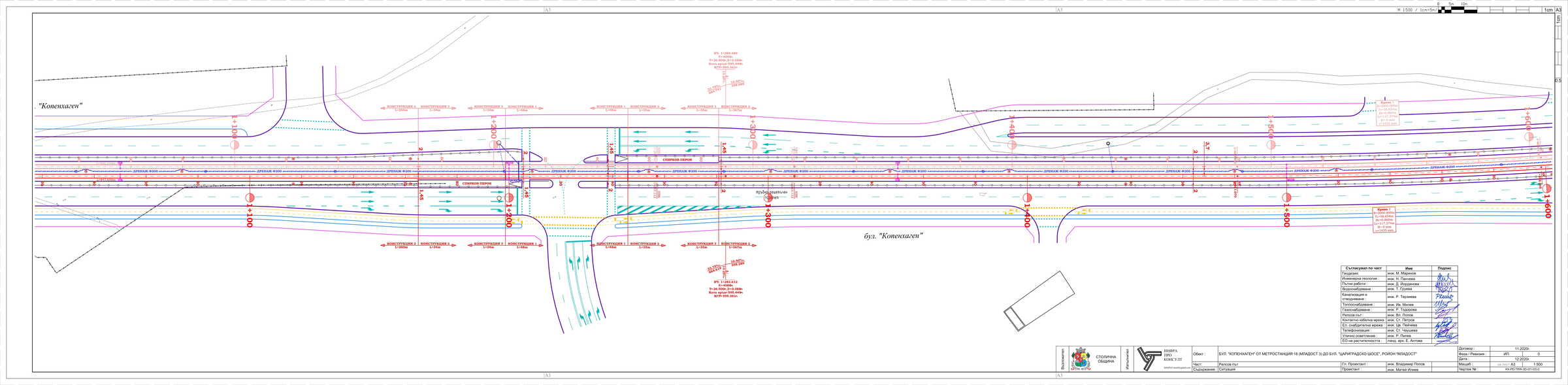Click the '1:500' scale value in title block
Image resolution: width=1568 pixels, height=385 pixels.
(x=1538, y=364)
